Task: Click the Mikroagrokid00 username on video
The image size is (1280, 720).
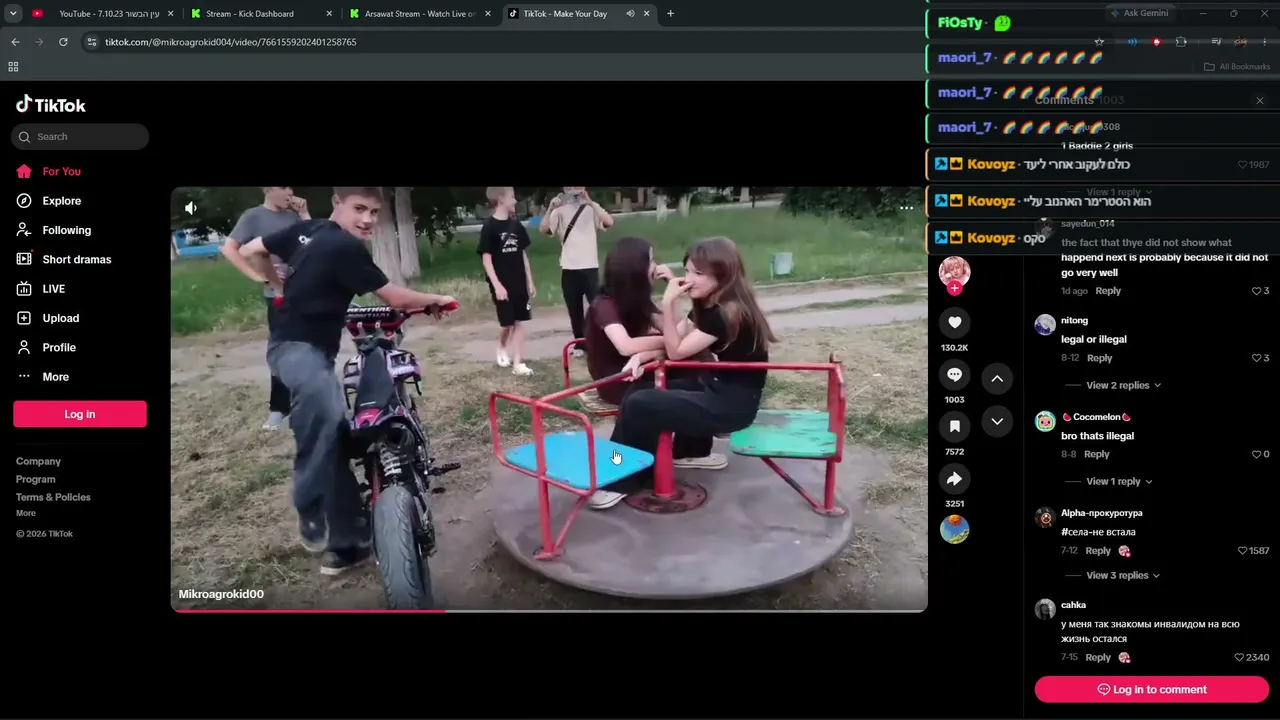Action: coord(221,594)
